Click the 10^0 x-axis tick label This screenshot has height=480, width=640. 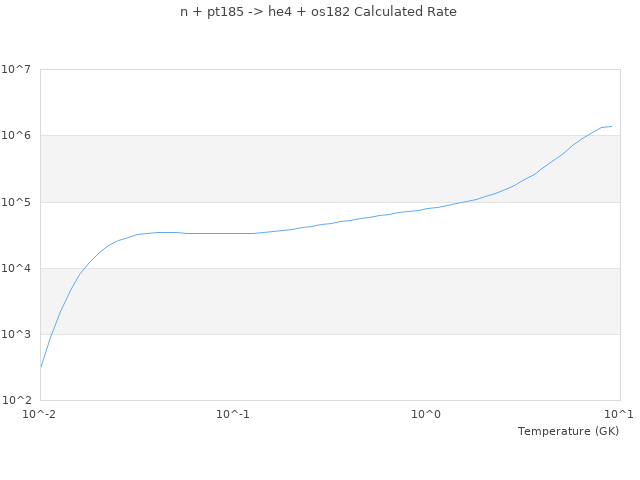pyautogui.click(x=427, y=414)
